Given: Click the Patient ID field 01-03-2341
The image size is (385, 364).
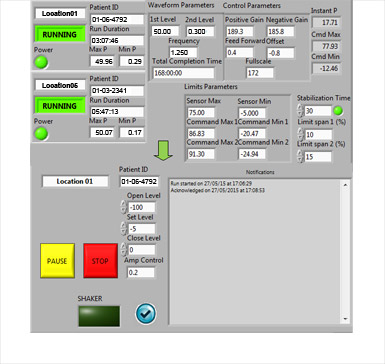Looking at the screenshot, I should coord(117,90).
